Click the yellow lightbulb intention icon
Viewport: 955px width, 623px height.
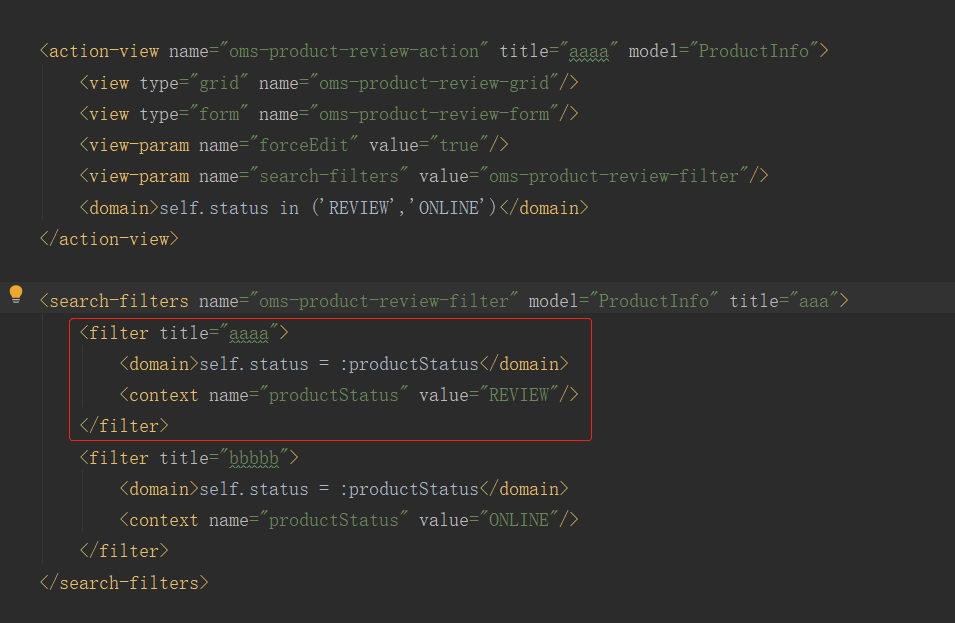point(16,294)
